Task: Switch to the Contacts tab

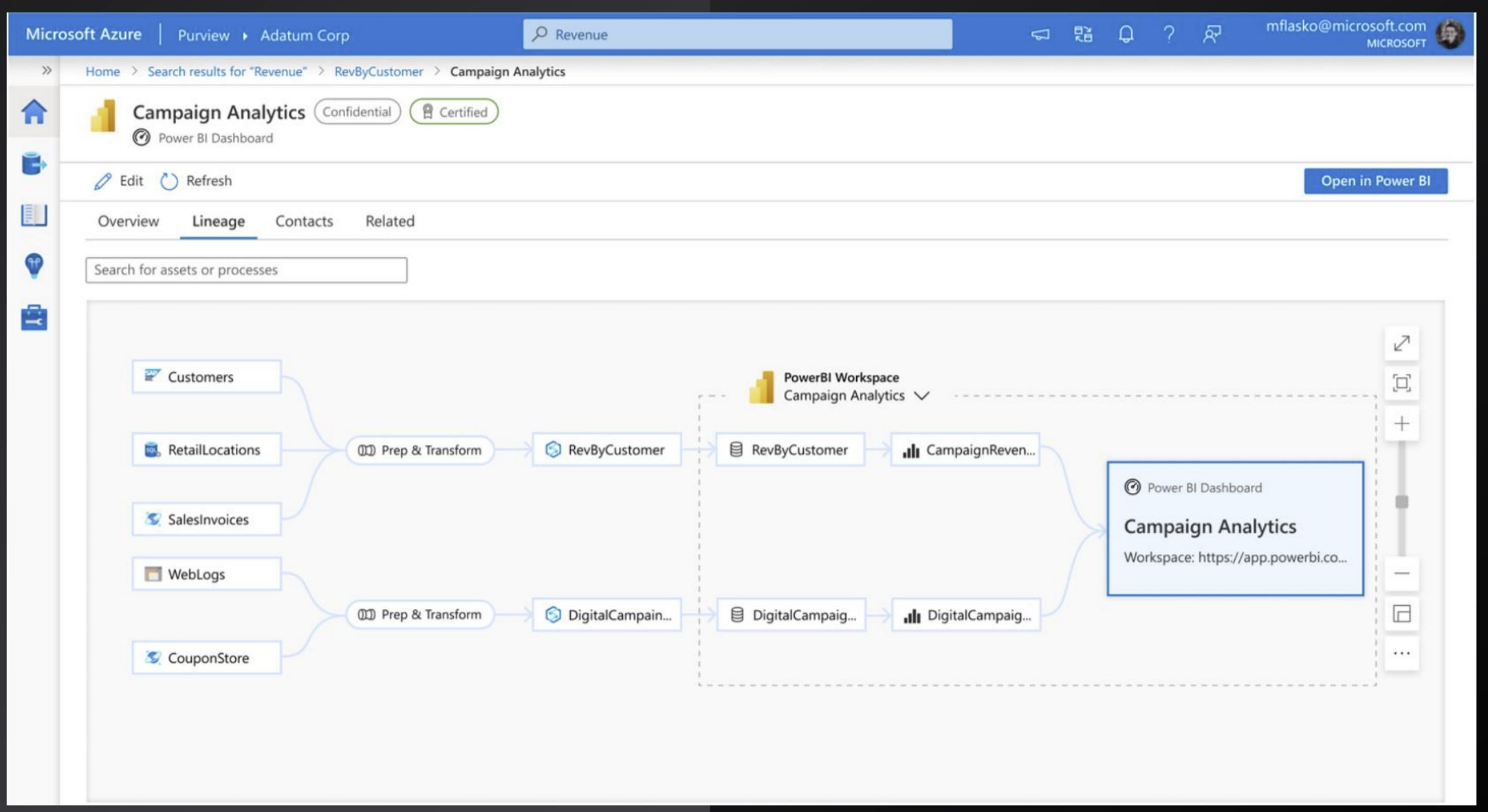Action: 304,221
